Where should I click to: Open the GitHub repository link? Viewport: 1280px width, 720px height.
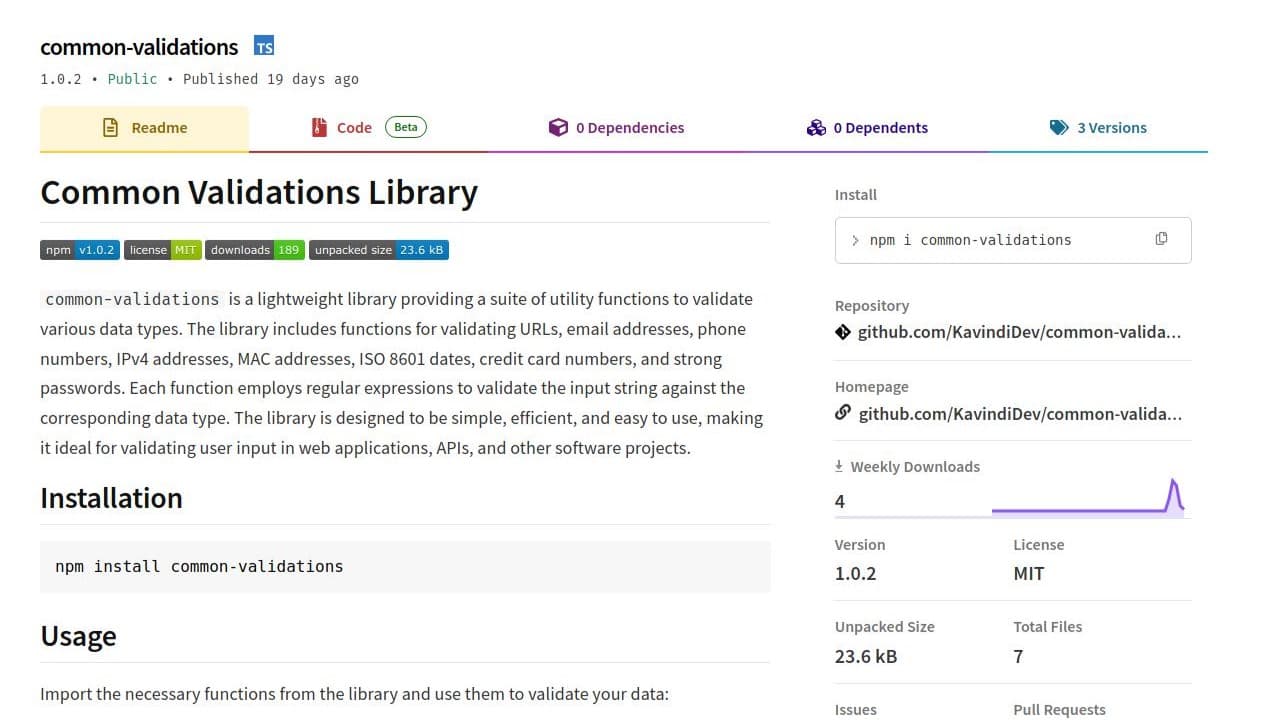1019,332
